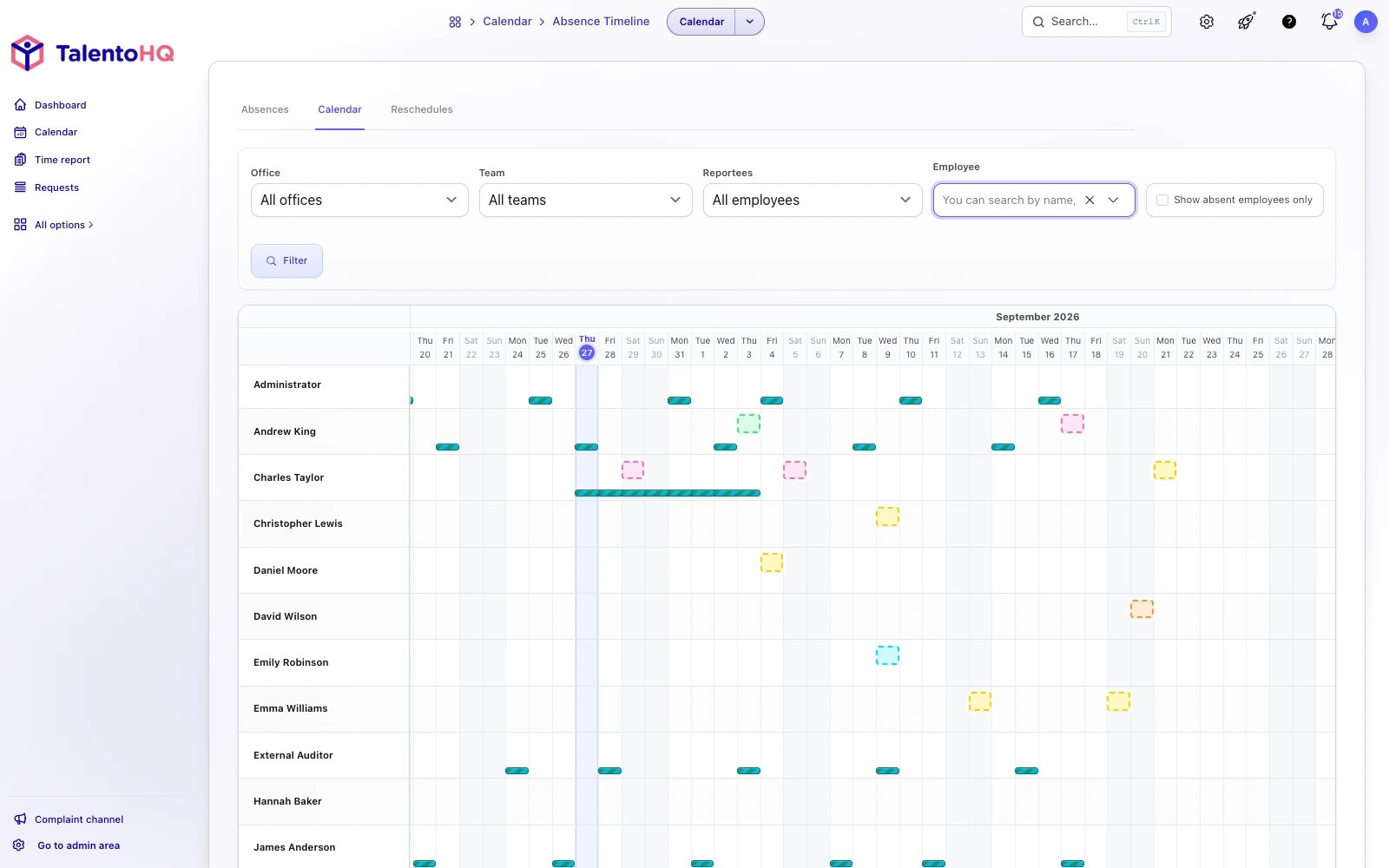1389x868 pixels.
Task: Open the settings gear icon
Action: click(1207, 22)
